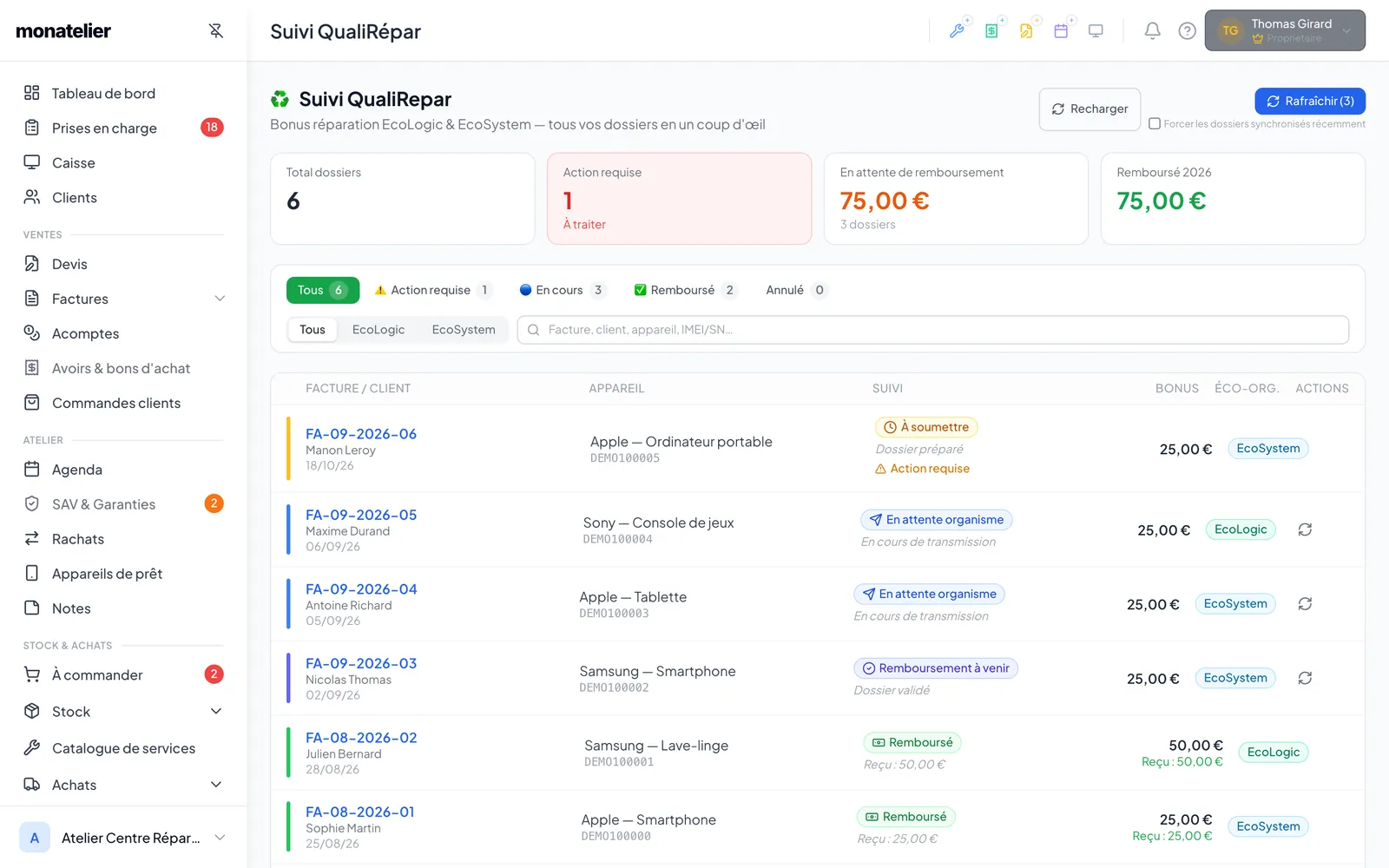Open the notifications bell
This screenshot has height=868, width=1389.
click(1152, 31)
